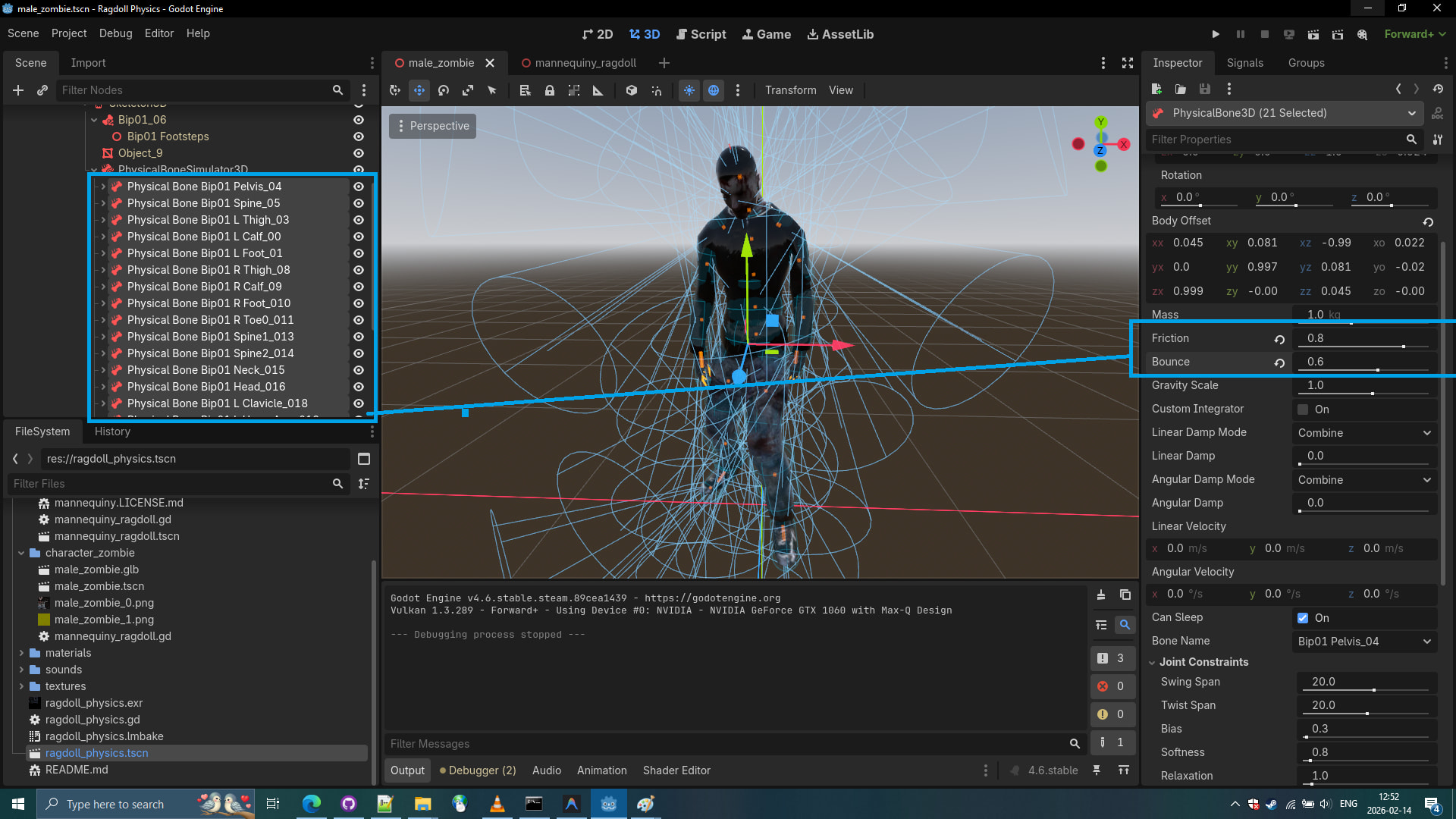Select the Rotate mode tool
This screenshot has height=819, width=1456.
pos(444,90)
